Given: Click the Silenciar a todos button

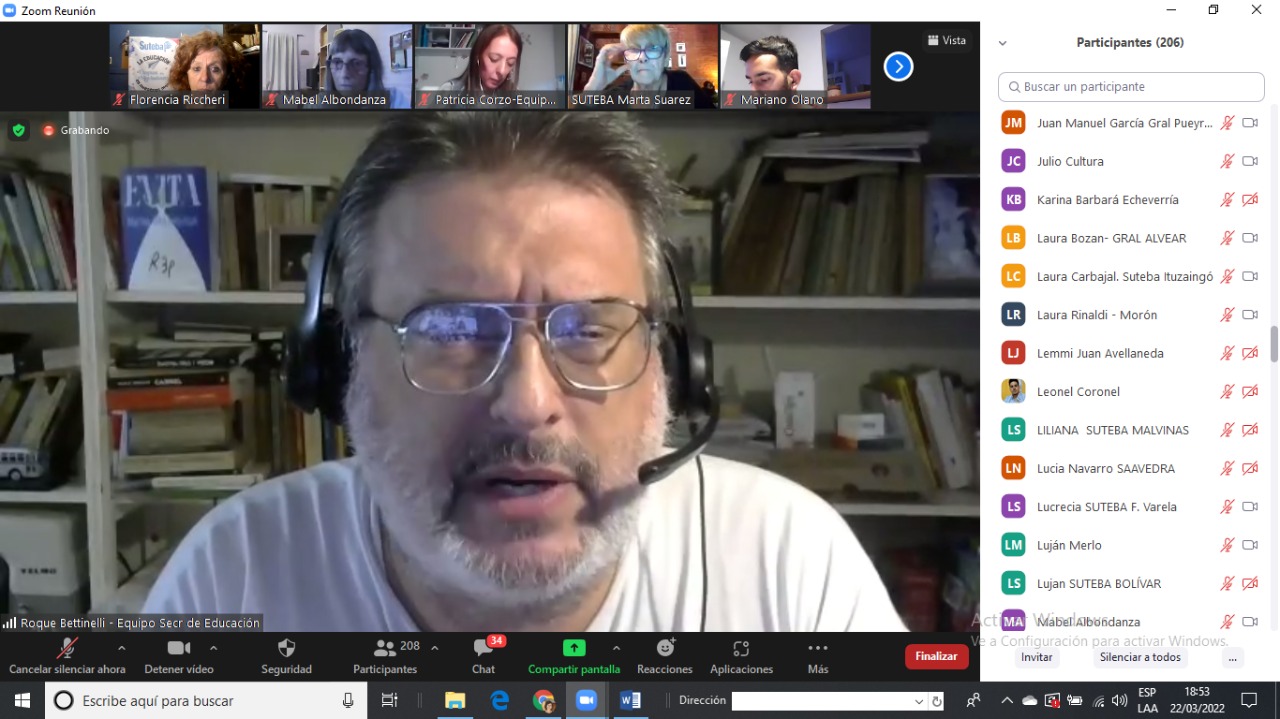Looking at the screenshot, I should 1140,657.
